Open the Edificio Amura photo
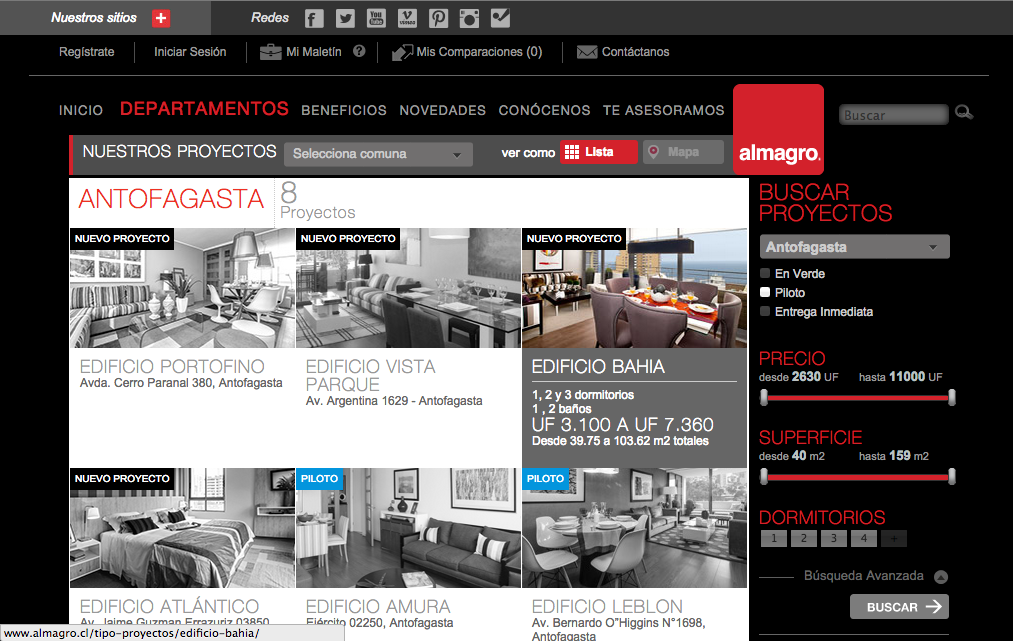The width and height of the screenshot is (1013, 641). point(408,528)
